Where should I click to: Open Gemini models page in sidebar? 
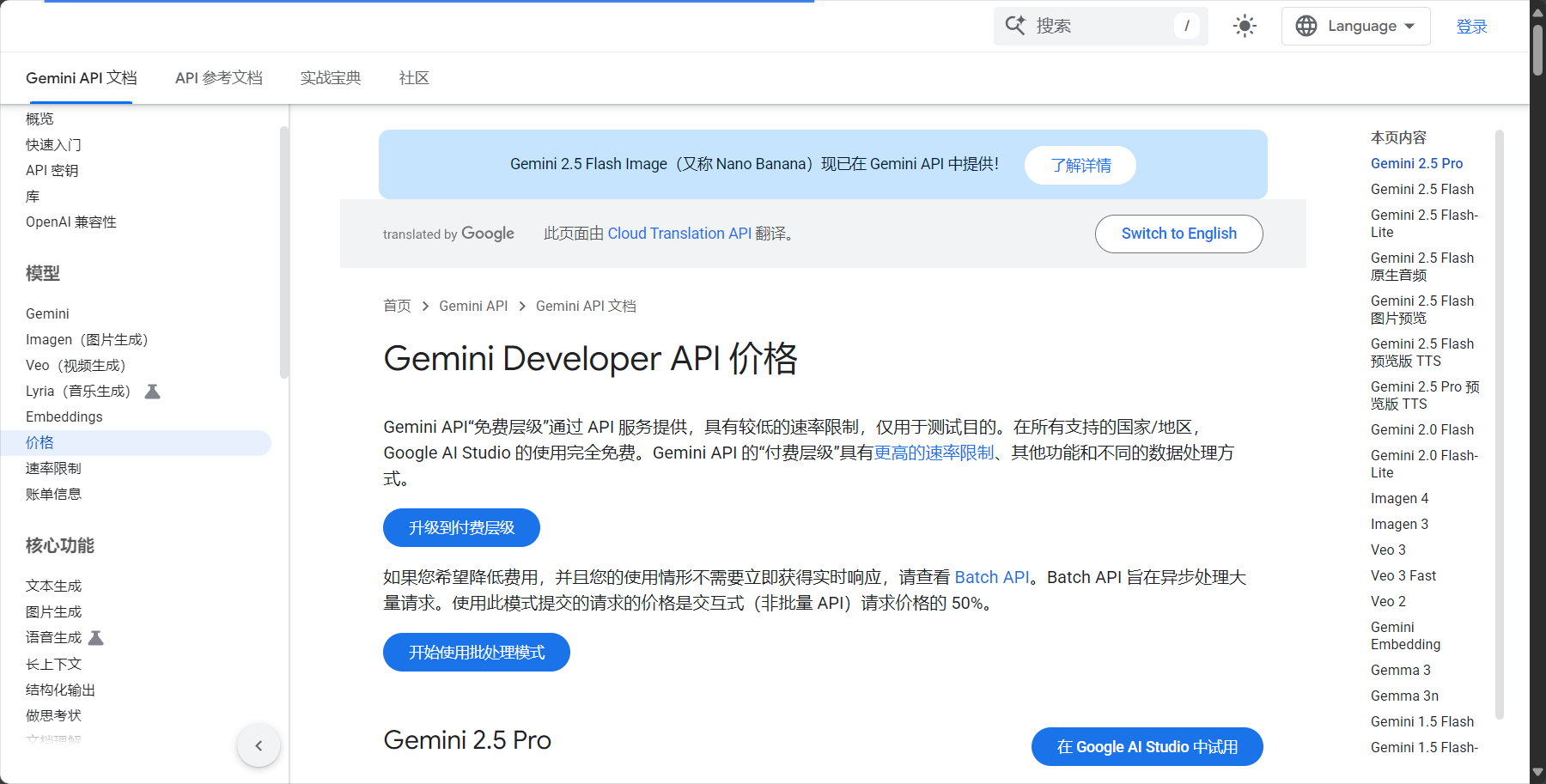point(47,314)
